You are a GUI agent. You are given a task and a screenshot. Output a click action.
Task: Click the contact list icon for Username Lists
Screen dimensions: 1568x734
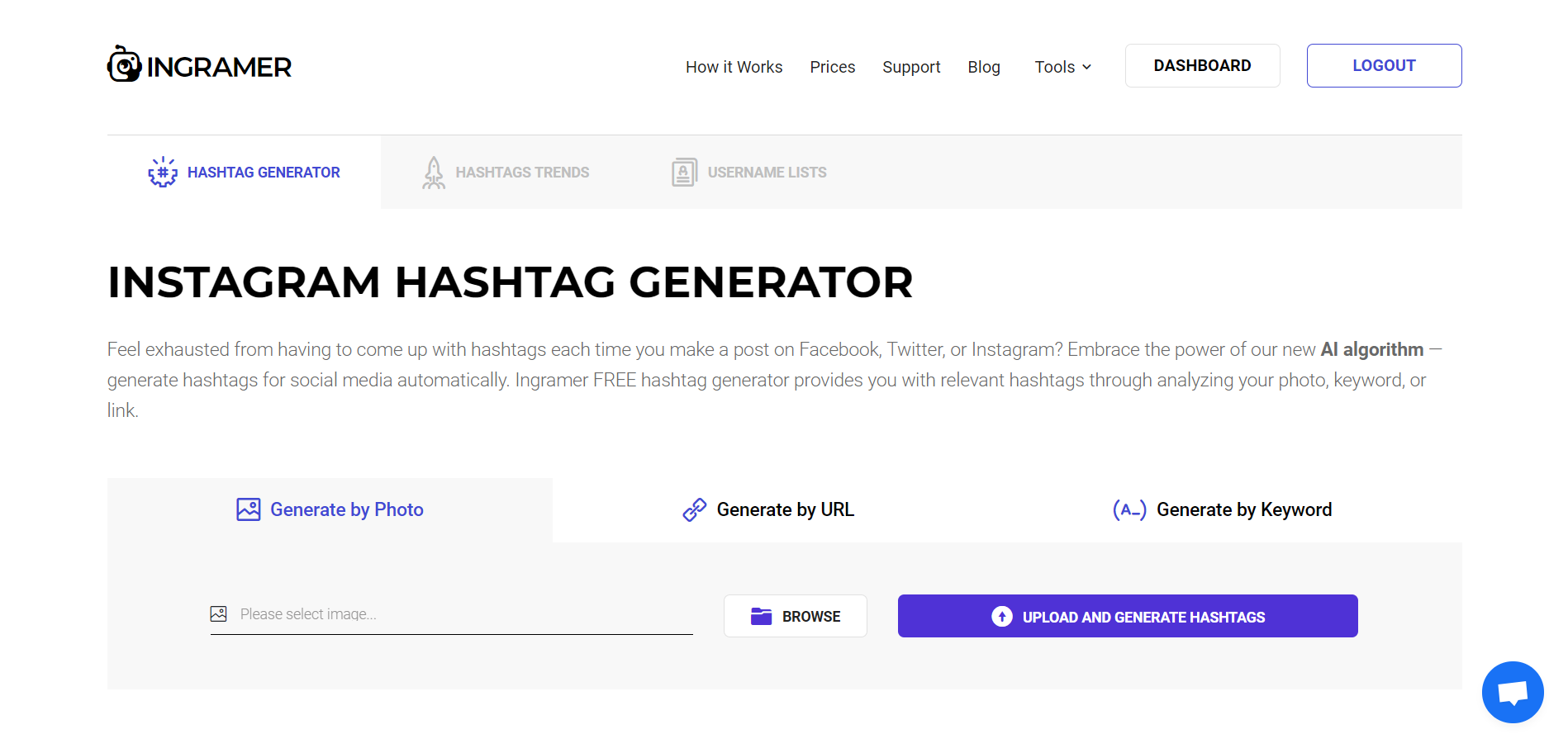(684, 173)
